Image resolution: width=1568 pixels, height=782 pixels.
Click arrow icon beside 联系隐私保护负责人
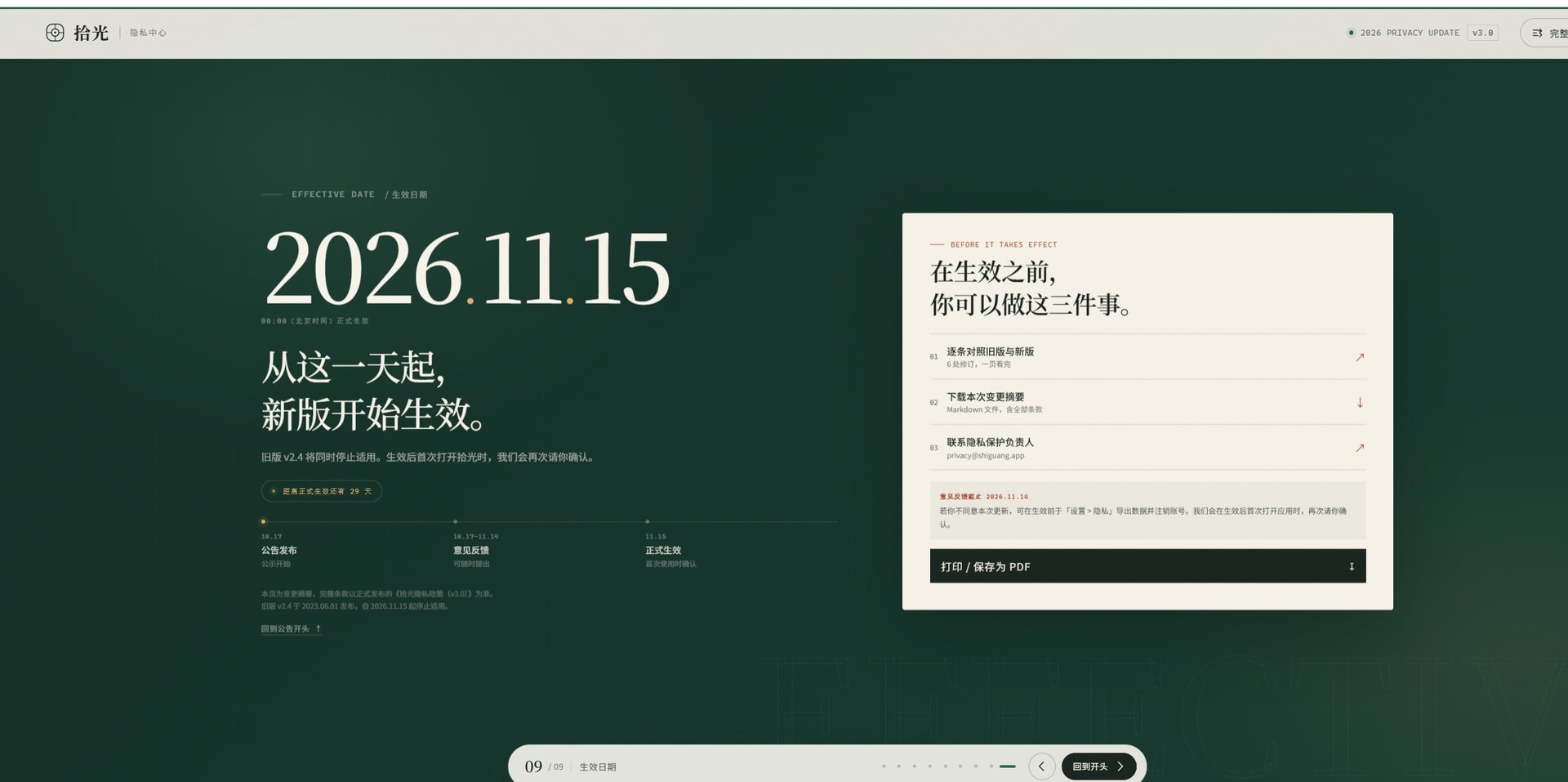(x=1360, y=448)
